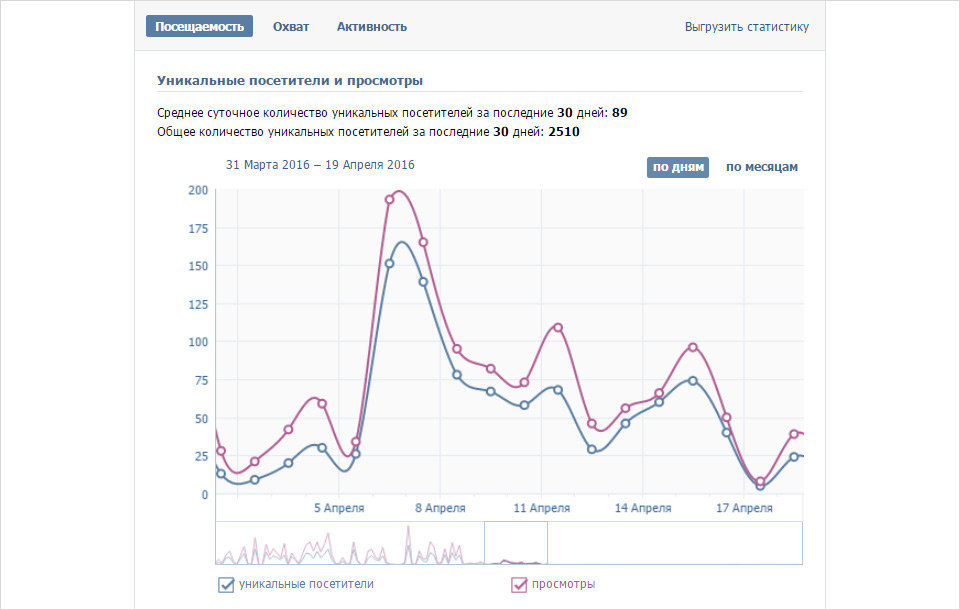
Task: Open the Посещаемость tab
Action: click(199, 26)
